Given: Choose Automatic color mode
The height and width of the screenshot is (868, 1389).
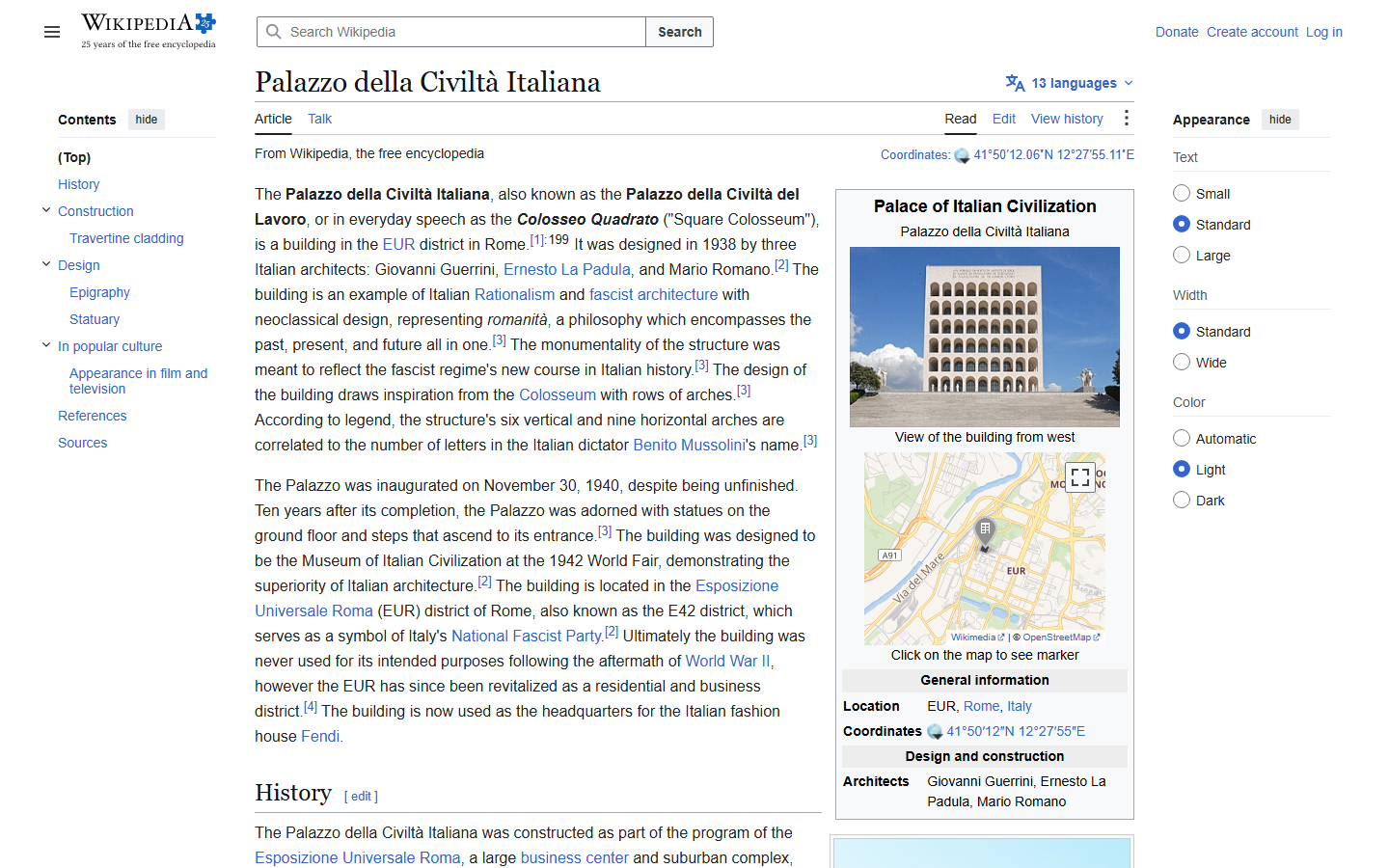Looking at the screenshot, I should coord(1182,438).
